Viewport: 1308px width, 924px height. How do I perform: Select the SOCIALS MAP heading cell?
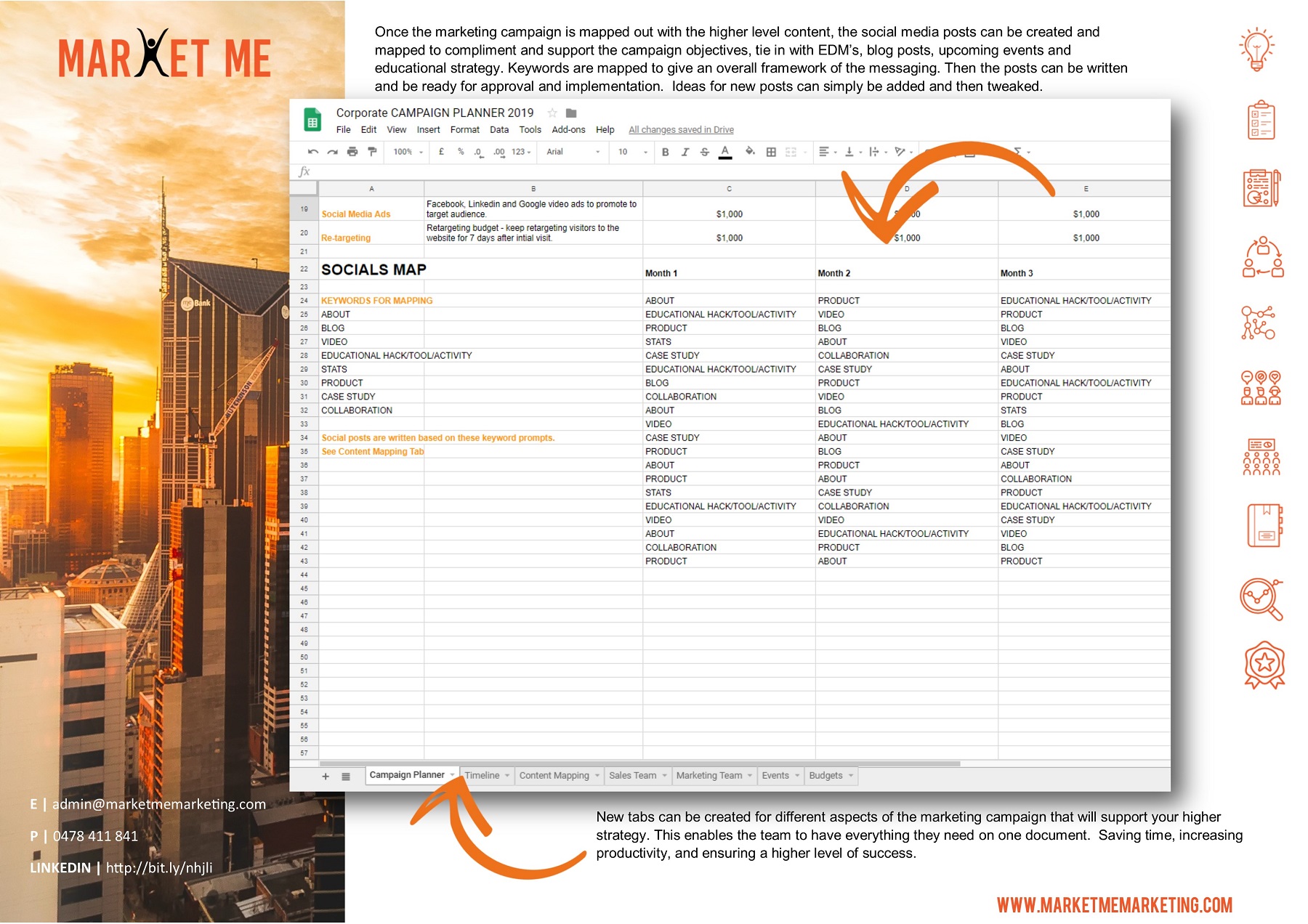coord(374,269)
